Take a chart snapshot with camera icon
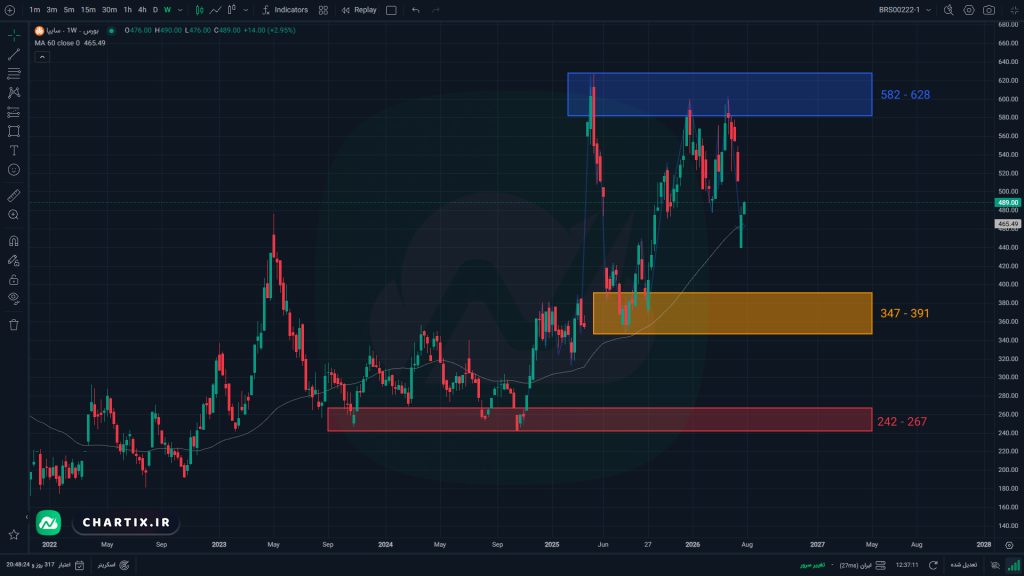The image size is (1024, 576). tap(989, 10)
